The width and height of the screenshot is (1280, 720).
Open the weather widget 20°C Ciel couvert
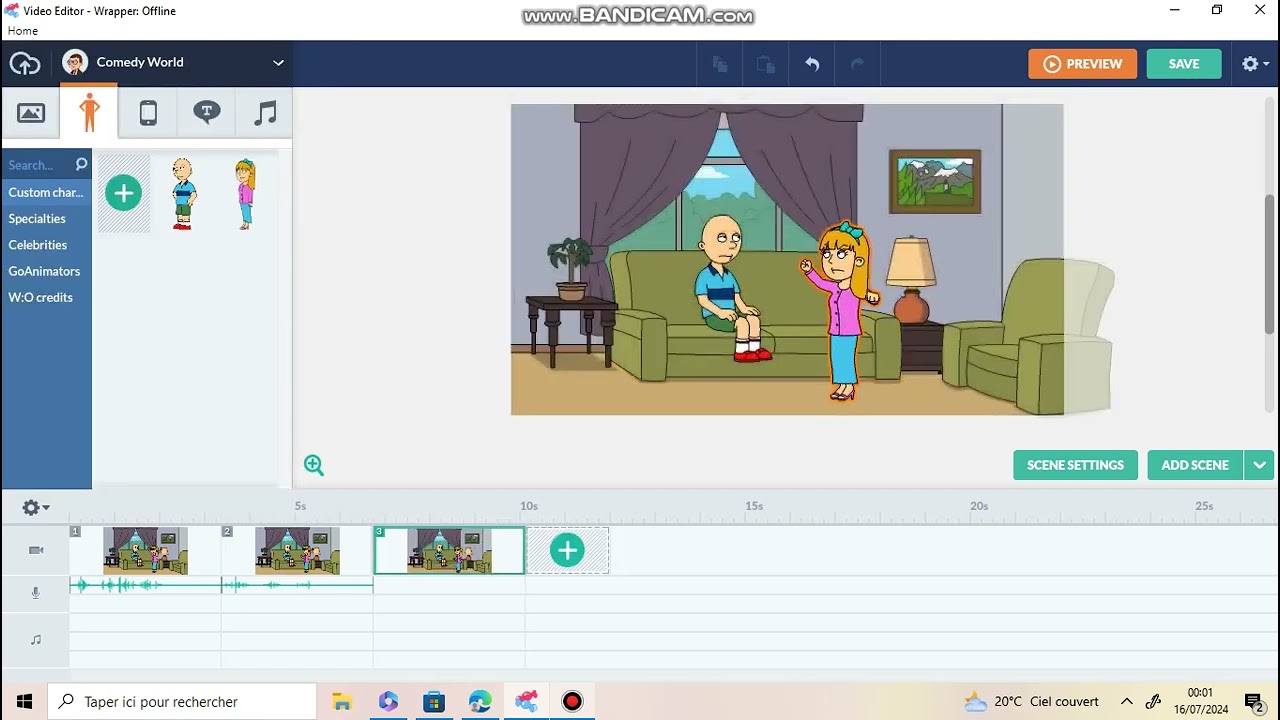point(1031,701)
